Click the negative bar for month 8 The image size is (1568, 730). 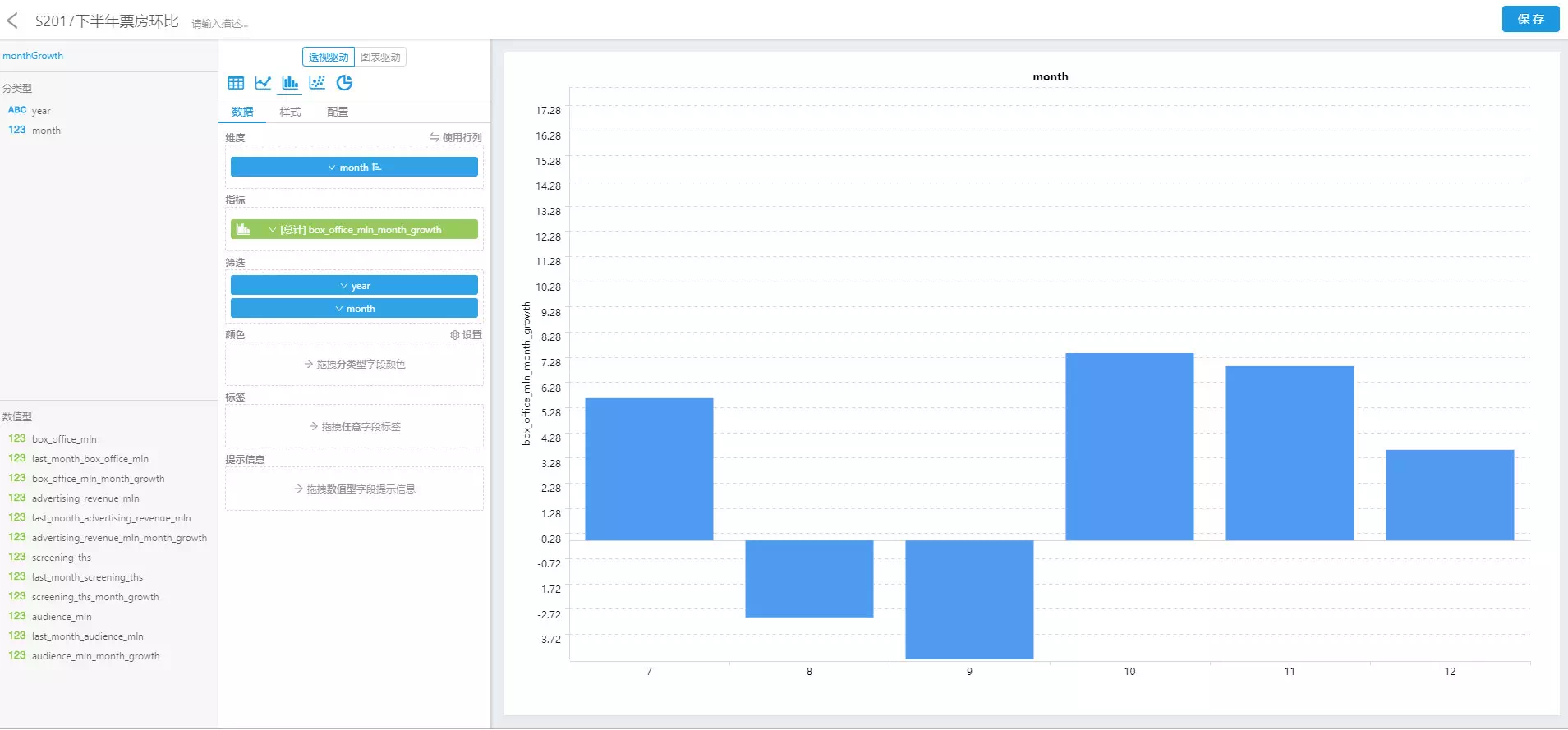809,578
